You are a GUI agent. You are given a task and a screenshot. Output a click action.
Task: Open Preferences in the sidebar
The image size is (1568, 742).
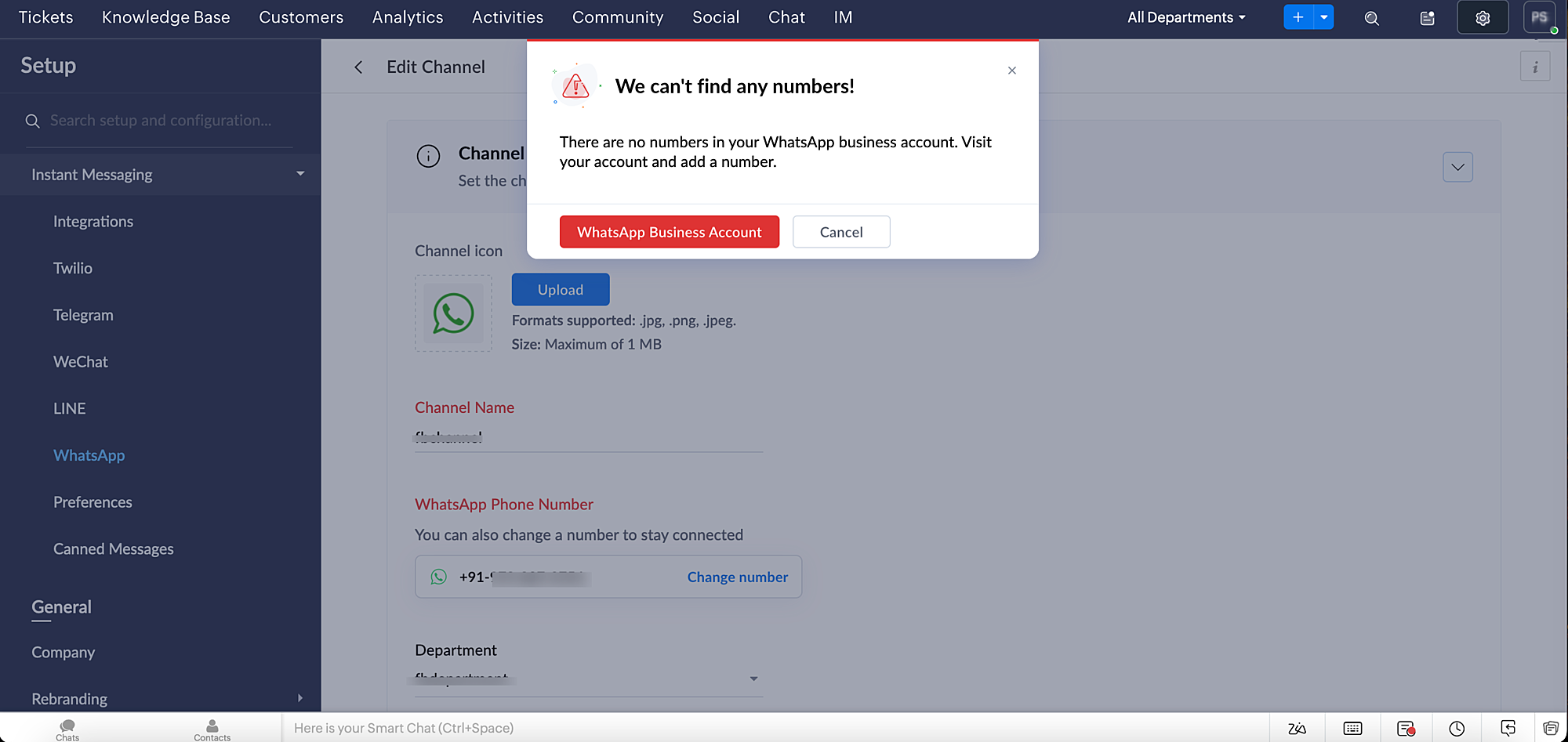(93, 502)
